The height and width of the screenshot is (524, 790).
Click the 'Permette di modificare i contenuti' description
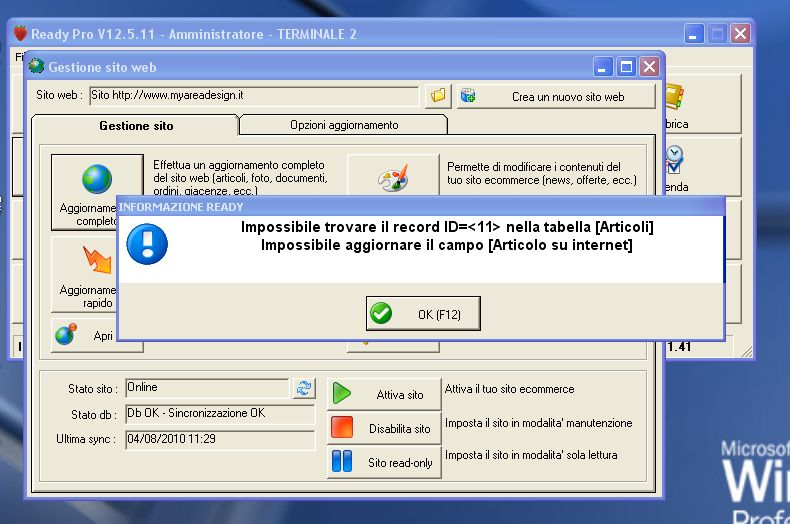pyautogui.click(x=542, y=173)
